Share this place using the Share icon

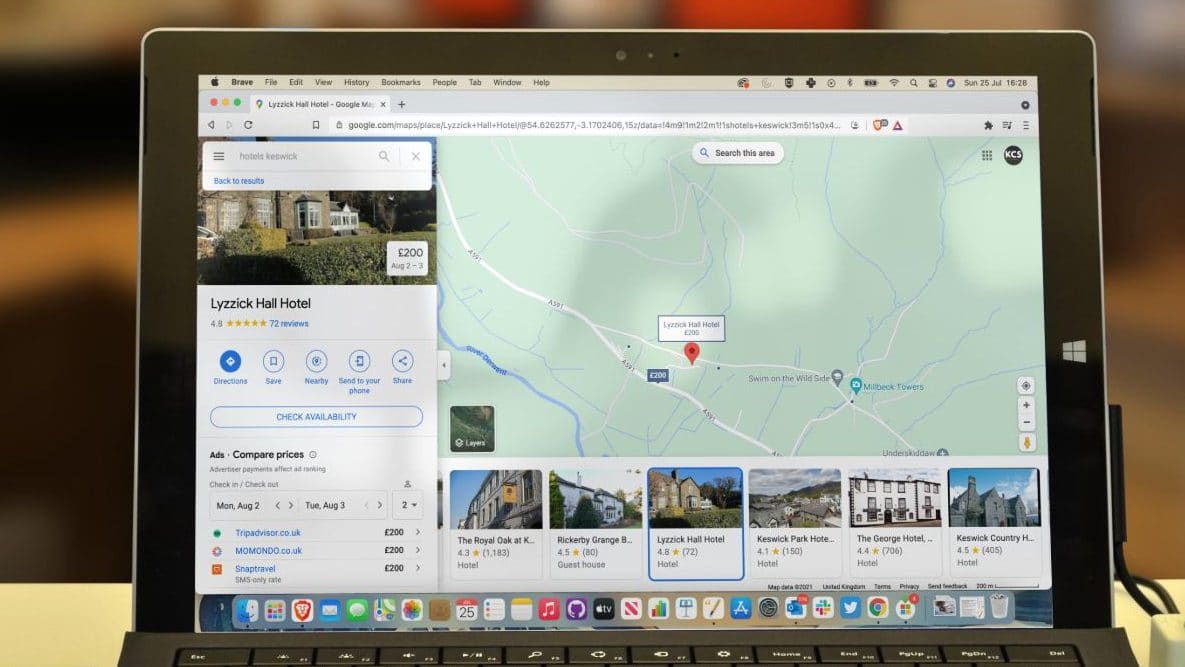tap(402, 362)
